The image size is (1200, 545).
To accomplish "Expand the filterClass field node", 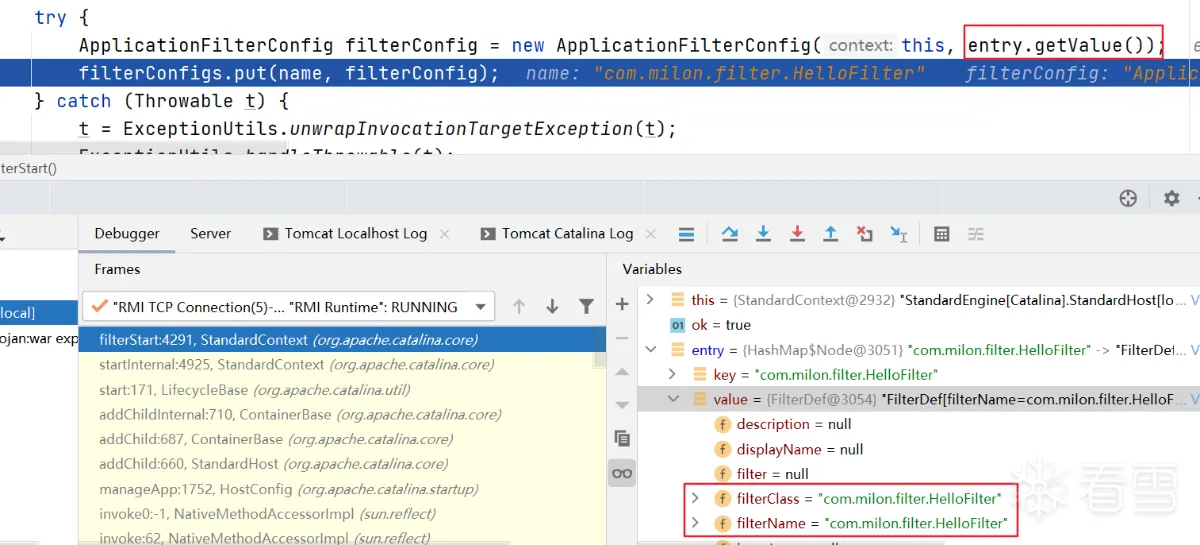I will coord(695,498).
